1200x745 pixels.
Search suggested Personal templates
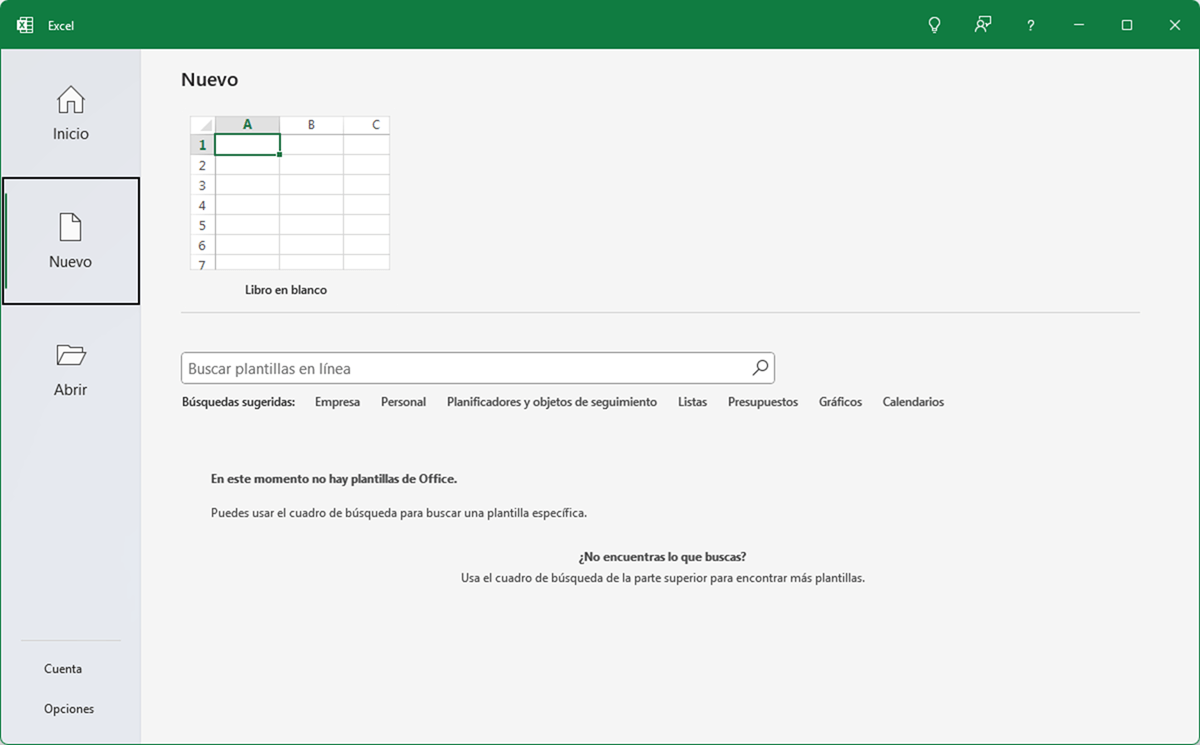[403, 402]
